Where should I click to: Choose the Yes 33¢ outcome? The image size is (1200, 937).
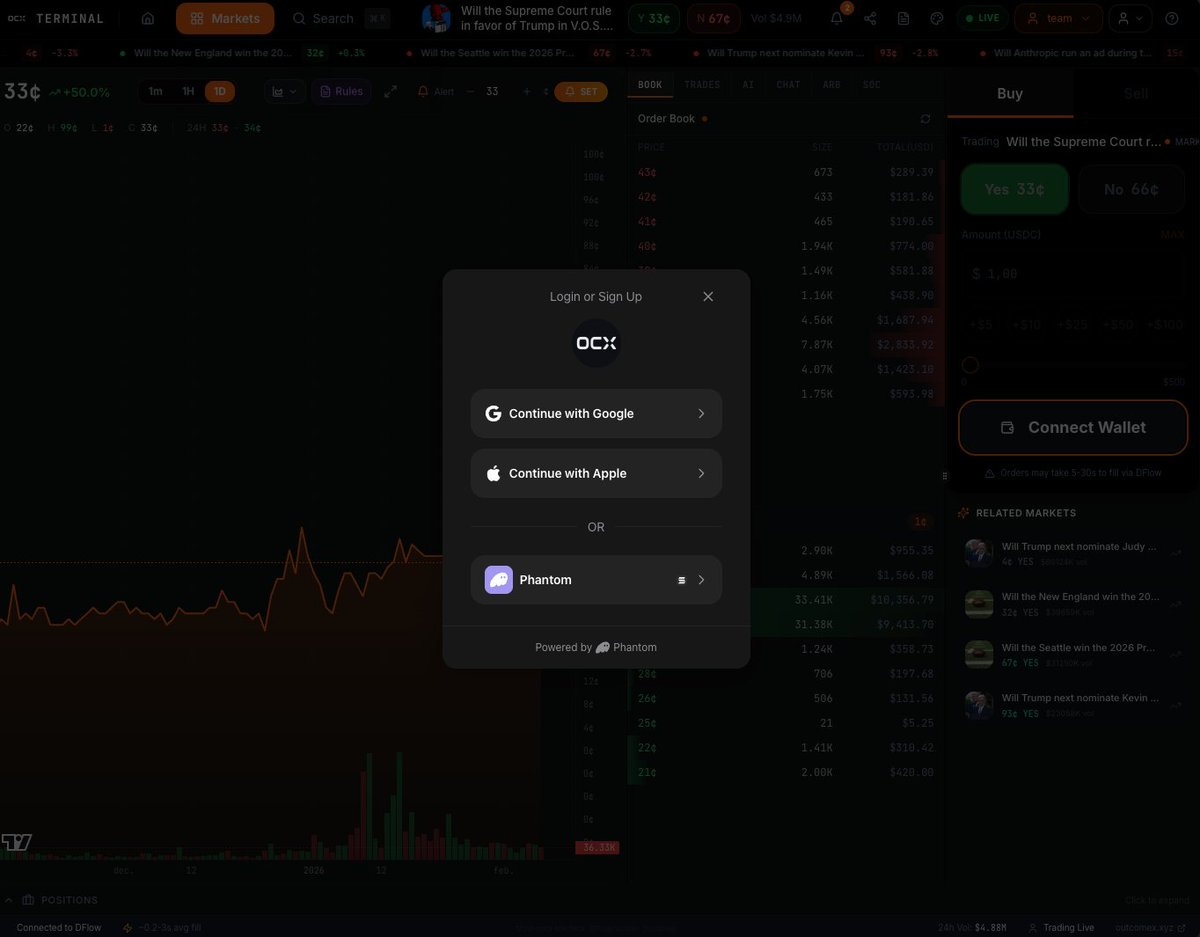(x=1015, y=189)
